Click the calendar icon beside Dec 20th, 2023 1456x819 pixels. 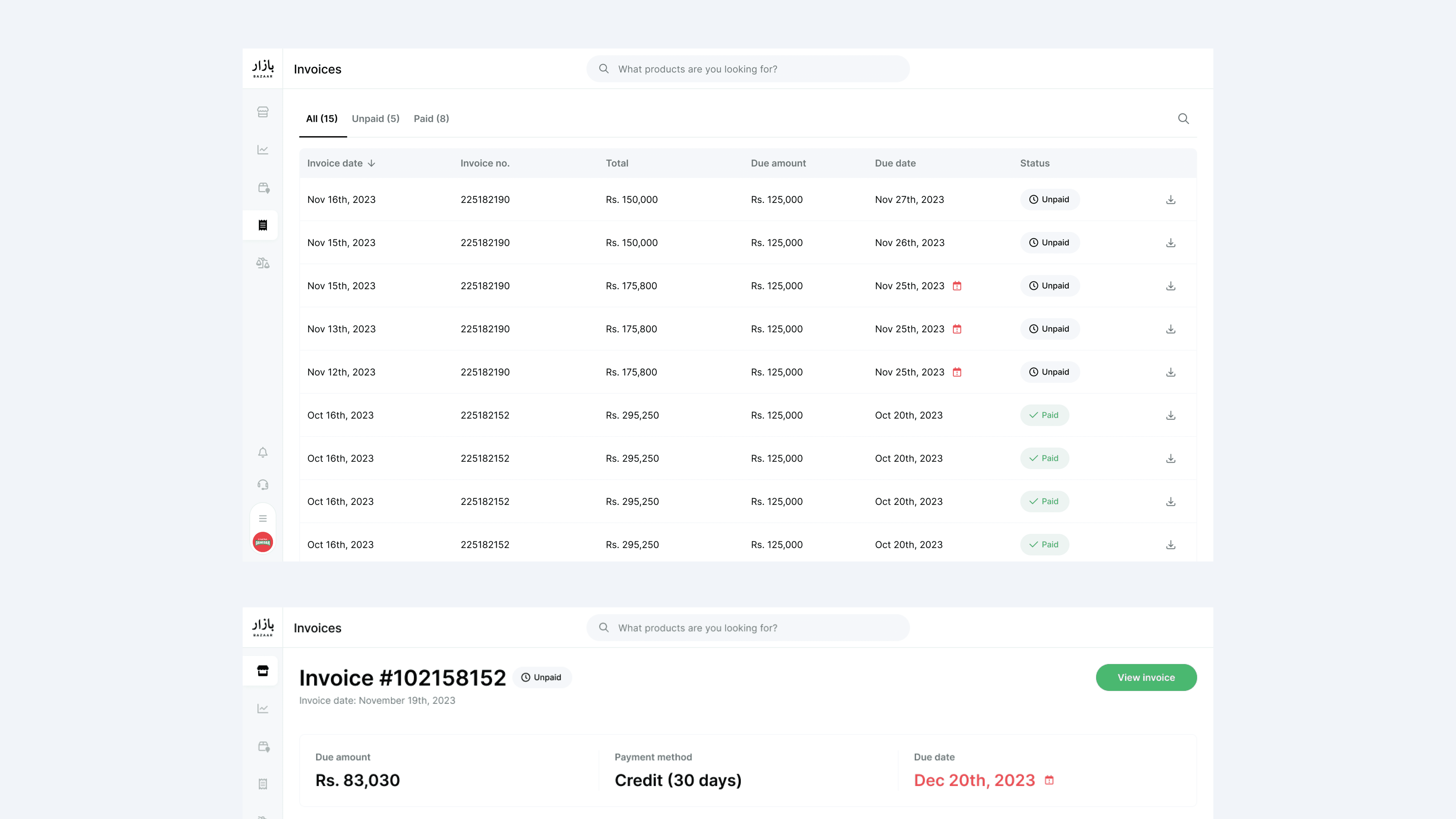coord(1049,780)
